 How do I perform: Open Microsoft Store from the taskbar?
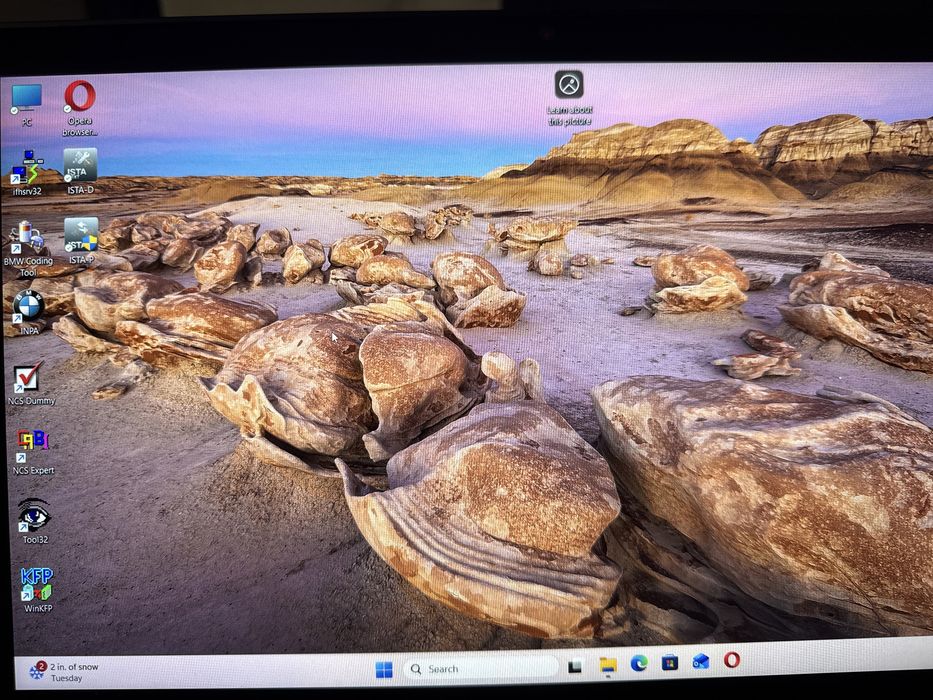pos(670,662)
